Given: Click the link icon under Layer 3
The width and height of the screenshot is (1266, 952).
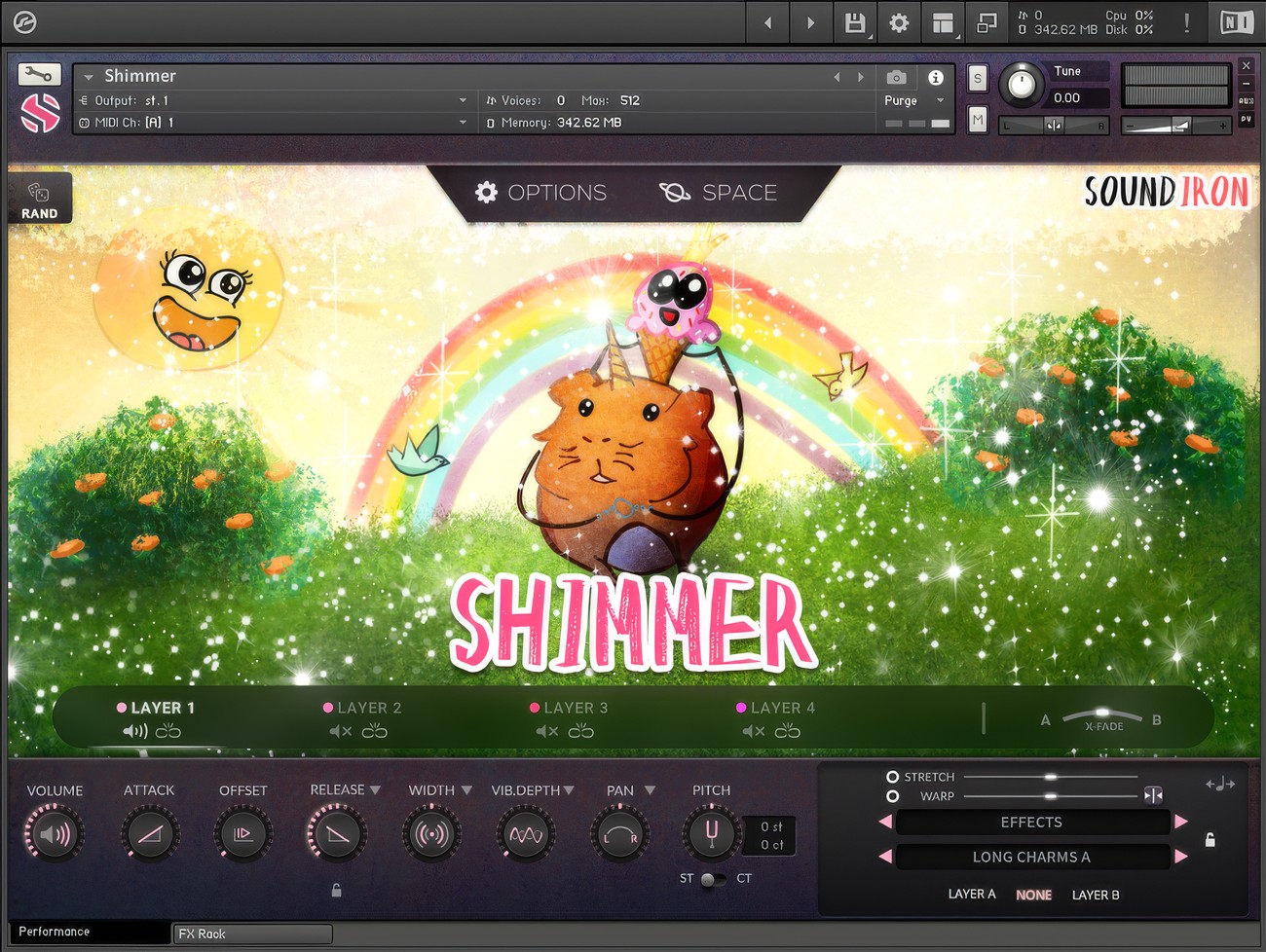Looking at the screenshot, I should (581, 731).
